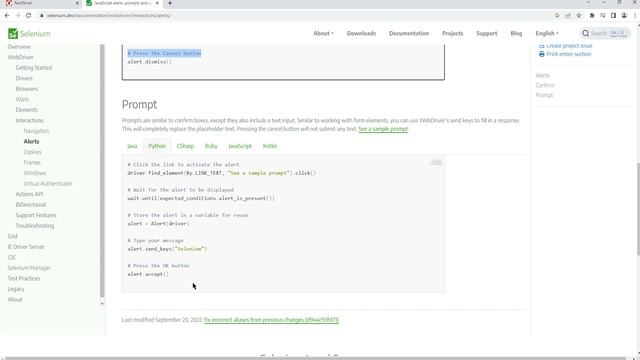Go forward with browser forward arrow
640x360 pixels.
pyautogui.click(x=18, y=16)
